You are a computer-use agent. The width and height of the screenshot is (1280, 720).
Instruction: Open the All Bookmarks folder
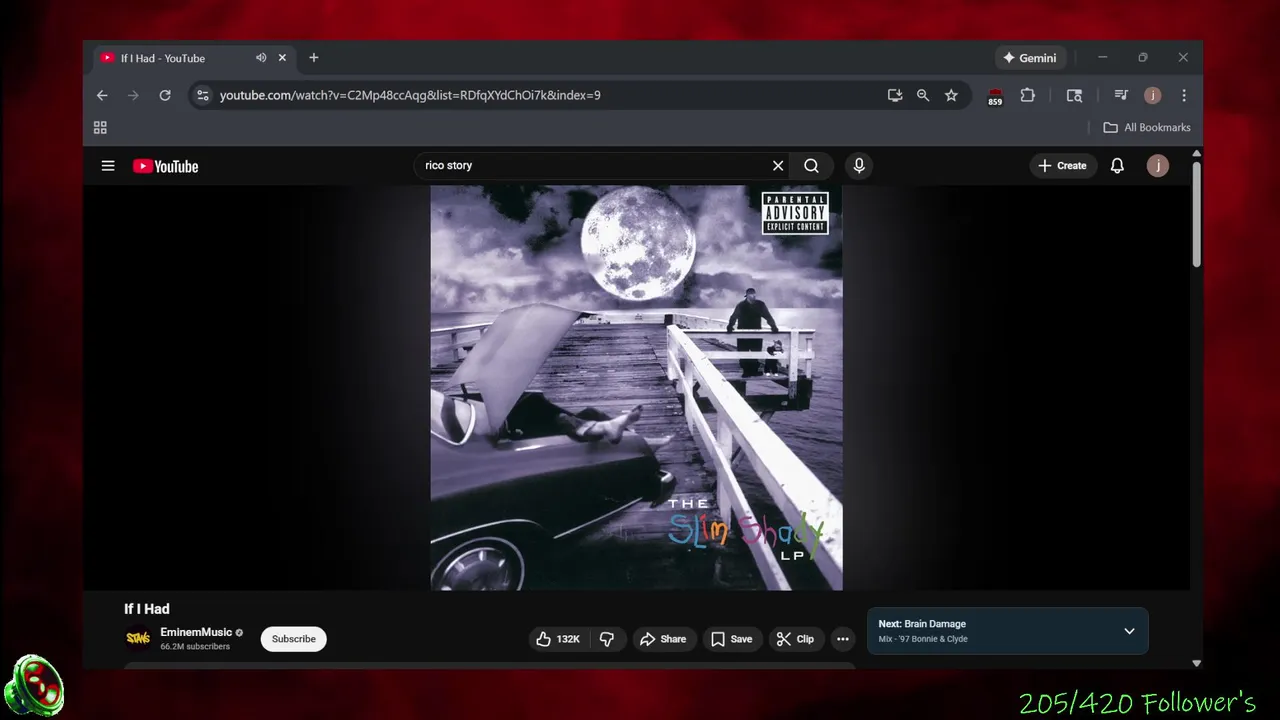coord(1147,128)
